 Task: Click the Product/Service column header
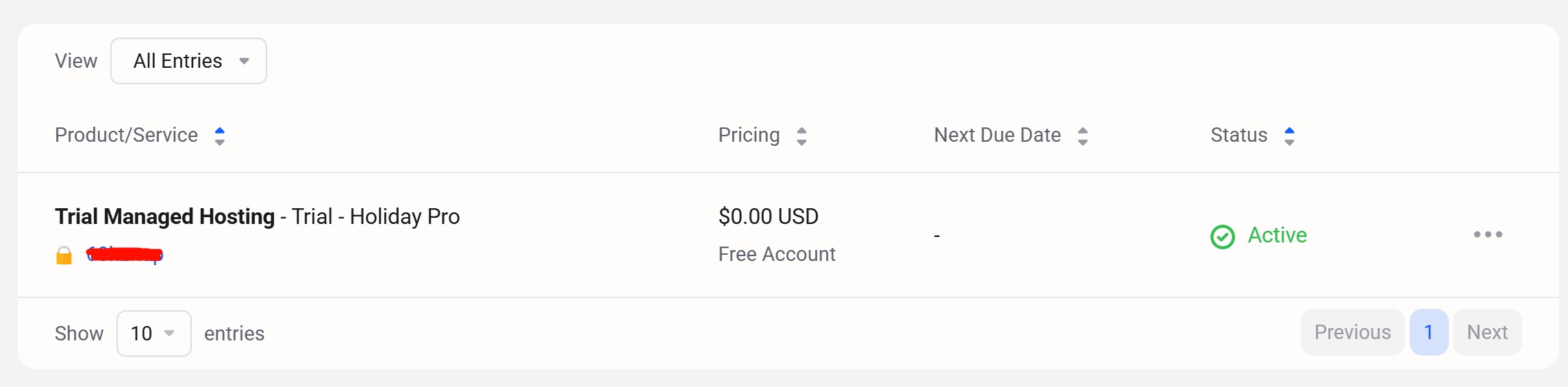(126, 135)
